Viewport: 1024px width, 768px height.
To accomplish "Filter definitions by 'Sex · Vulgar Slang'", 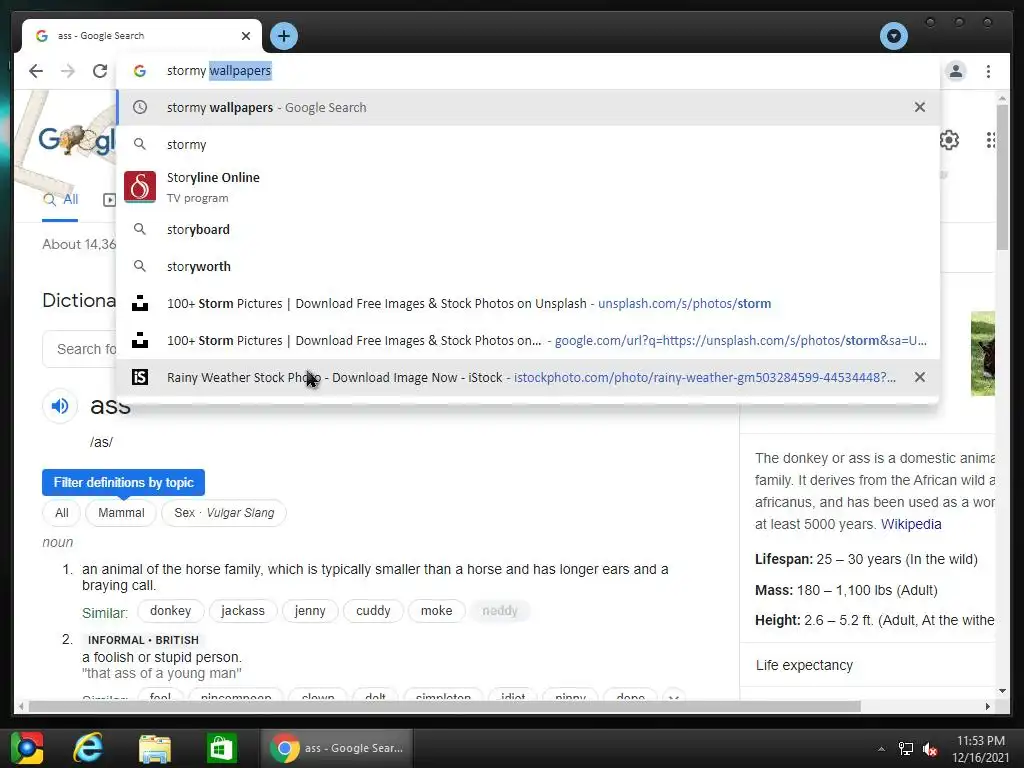I will pyautogui.click(x=224, y=513).
